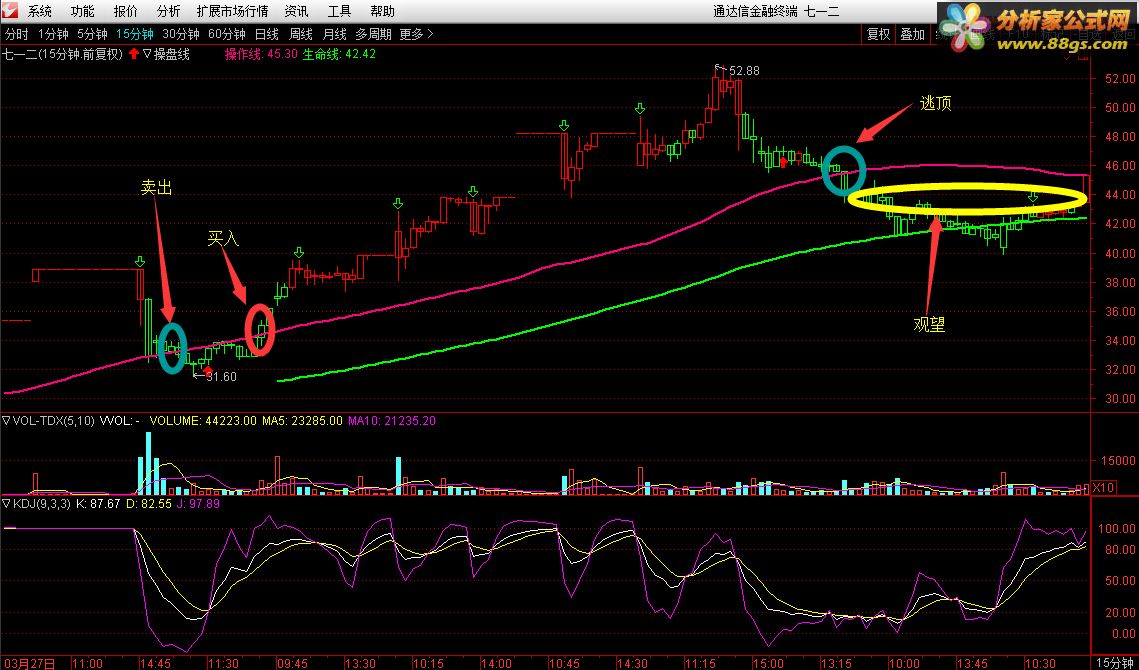
Task: Open the 帮助 menu
Action: point(382,11)
